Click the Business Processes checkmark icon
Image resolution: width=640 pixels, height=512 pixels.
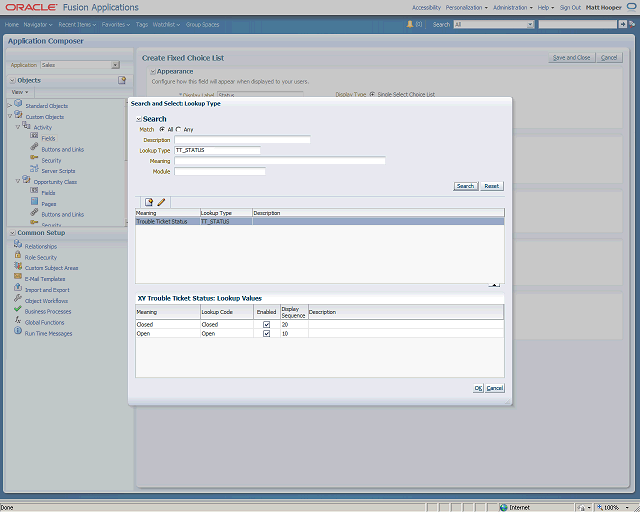[18, 309]
